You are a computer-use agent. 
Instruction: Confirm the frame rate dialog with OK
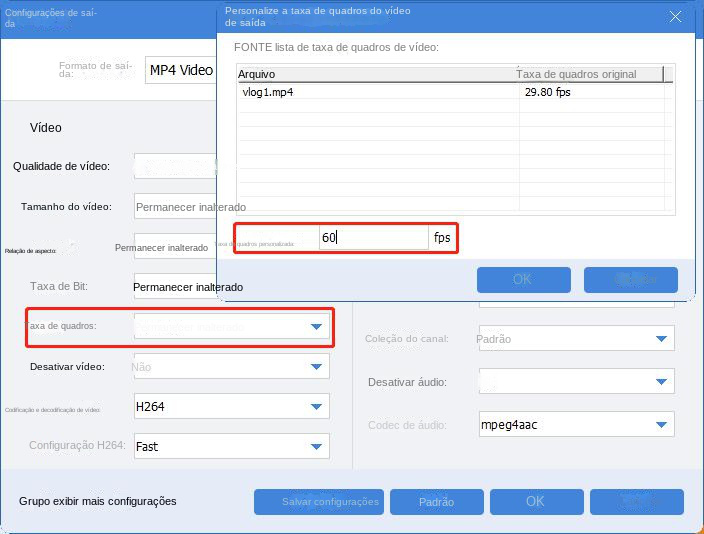click(524, 280)
